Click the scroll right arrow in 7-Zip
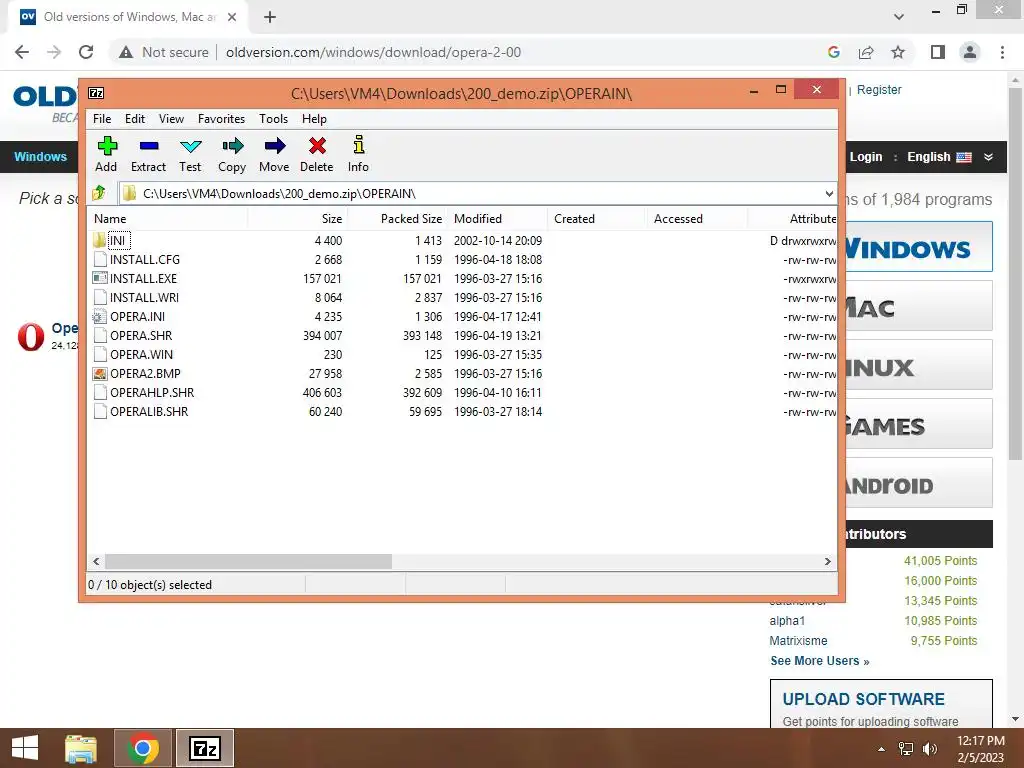This screenshot has height=768, width=1024. click(828, 562)
